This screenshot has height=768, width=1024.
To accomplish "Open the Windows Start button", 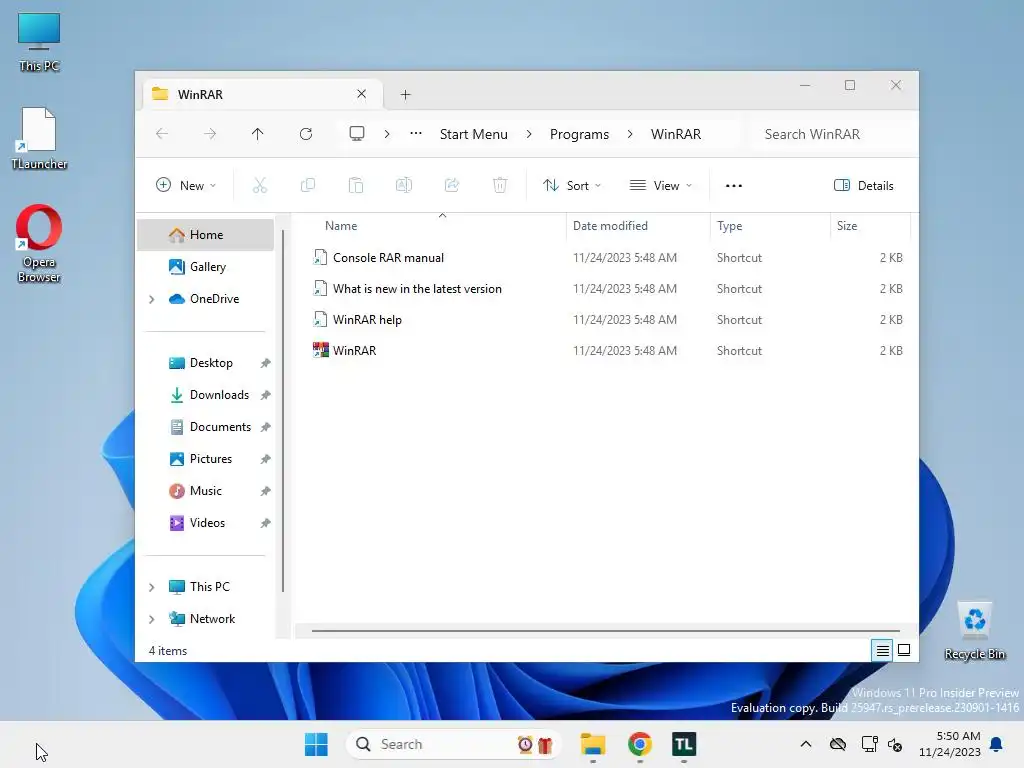I will 316,744.
